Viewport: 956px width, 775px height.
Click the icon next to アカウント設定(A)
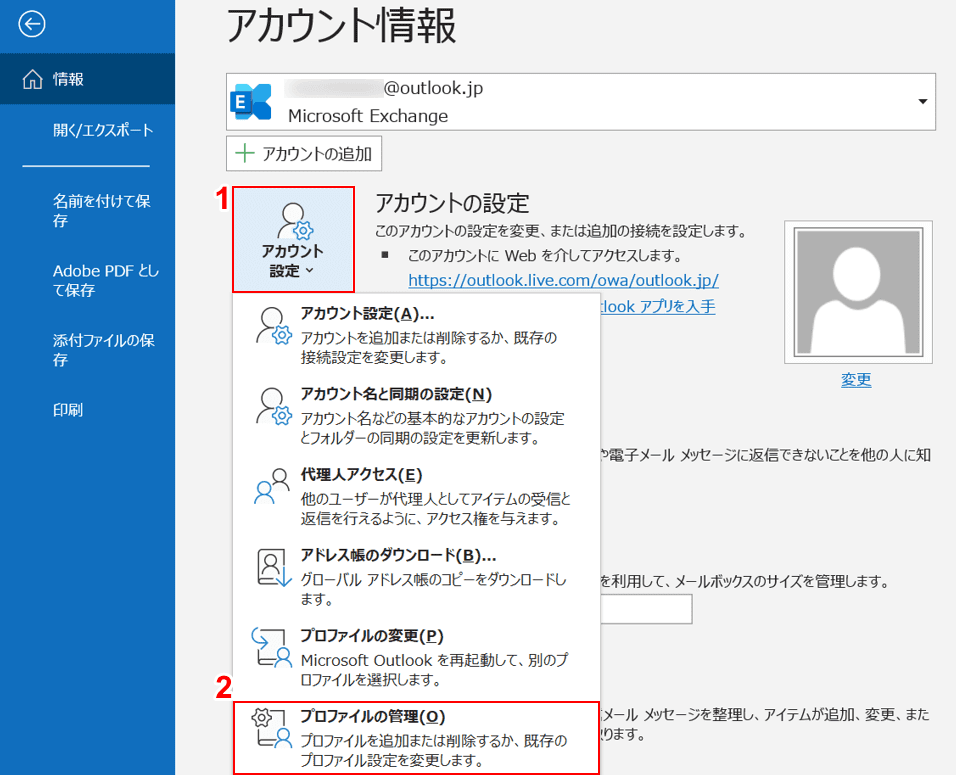tap(273, 326)
